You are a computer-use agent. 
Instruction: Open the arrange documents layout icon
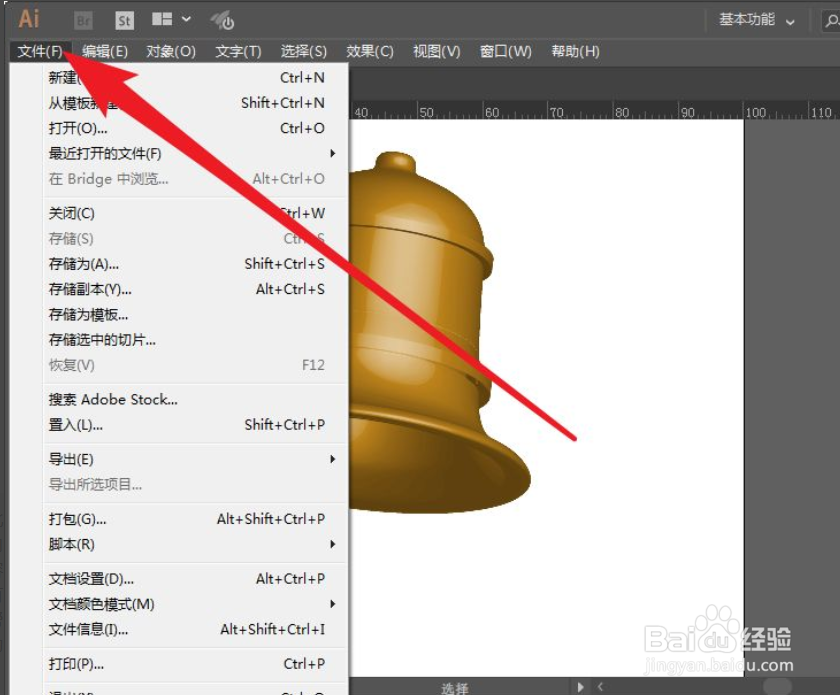[162, 20]
